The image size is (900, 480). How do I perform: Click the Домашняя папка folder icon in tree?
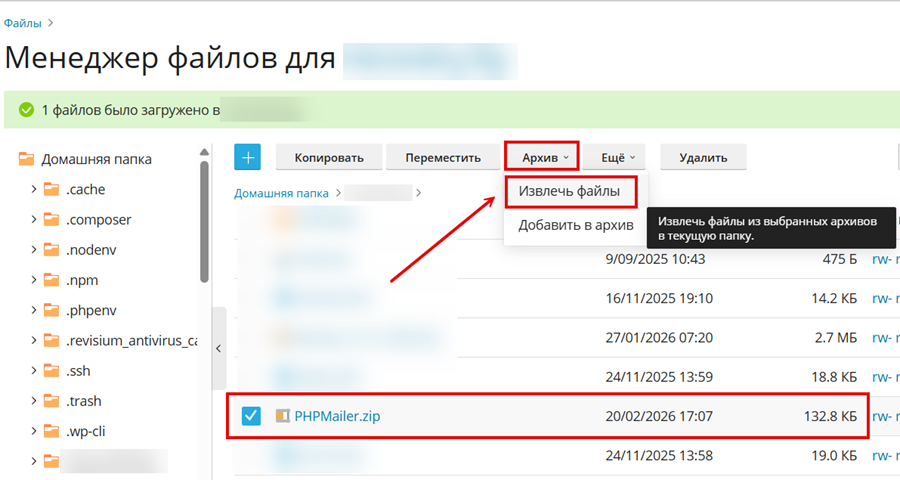pos(27,159)
